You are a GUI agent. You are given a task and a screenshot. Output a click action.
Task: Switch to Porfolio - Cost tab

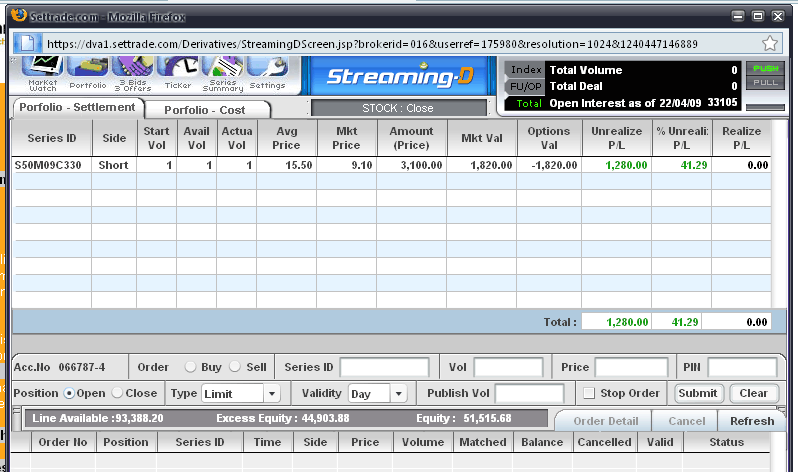click(205, 110)
